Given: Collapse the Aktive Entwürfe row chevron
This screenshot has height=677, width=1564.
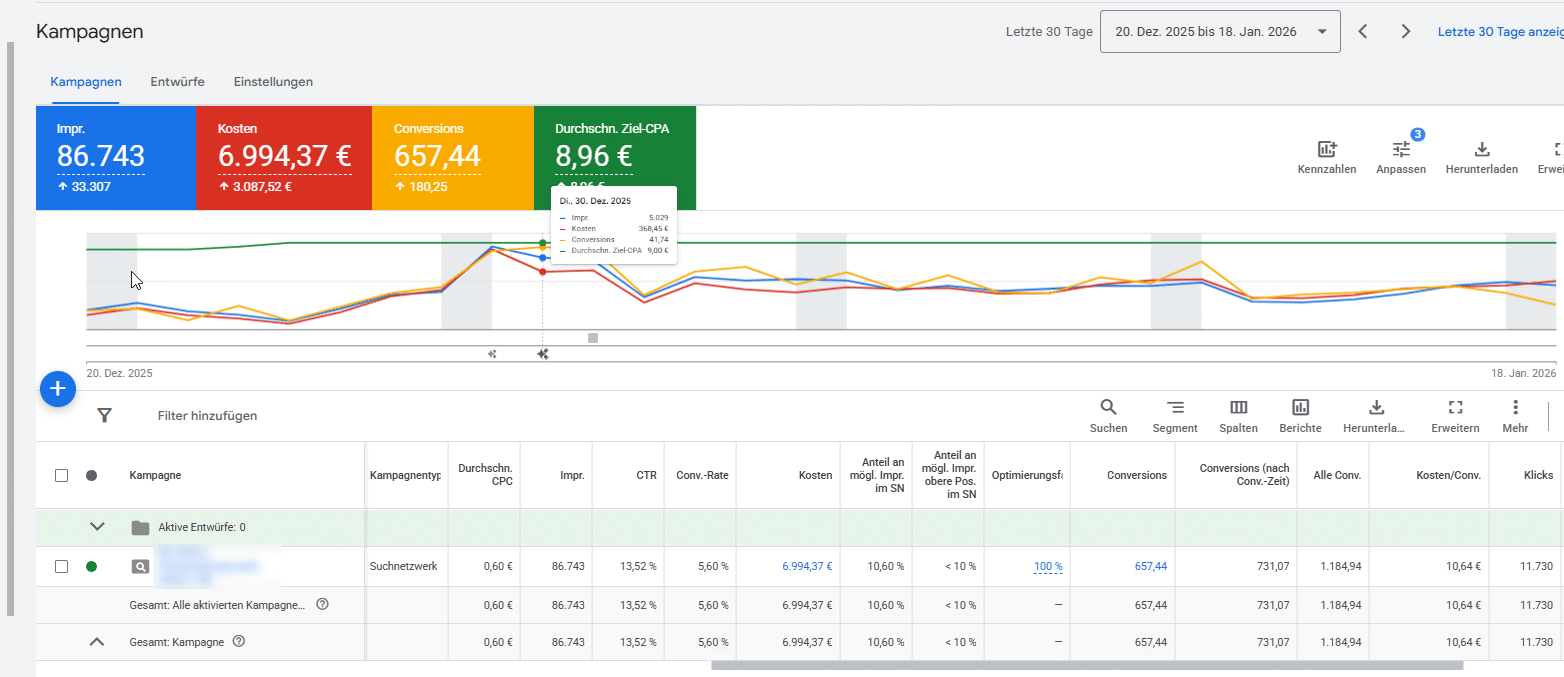Looking at the screenshot, I should pos(97,527).
